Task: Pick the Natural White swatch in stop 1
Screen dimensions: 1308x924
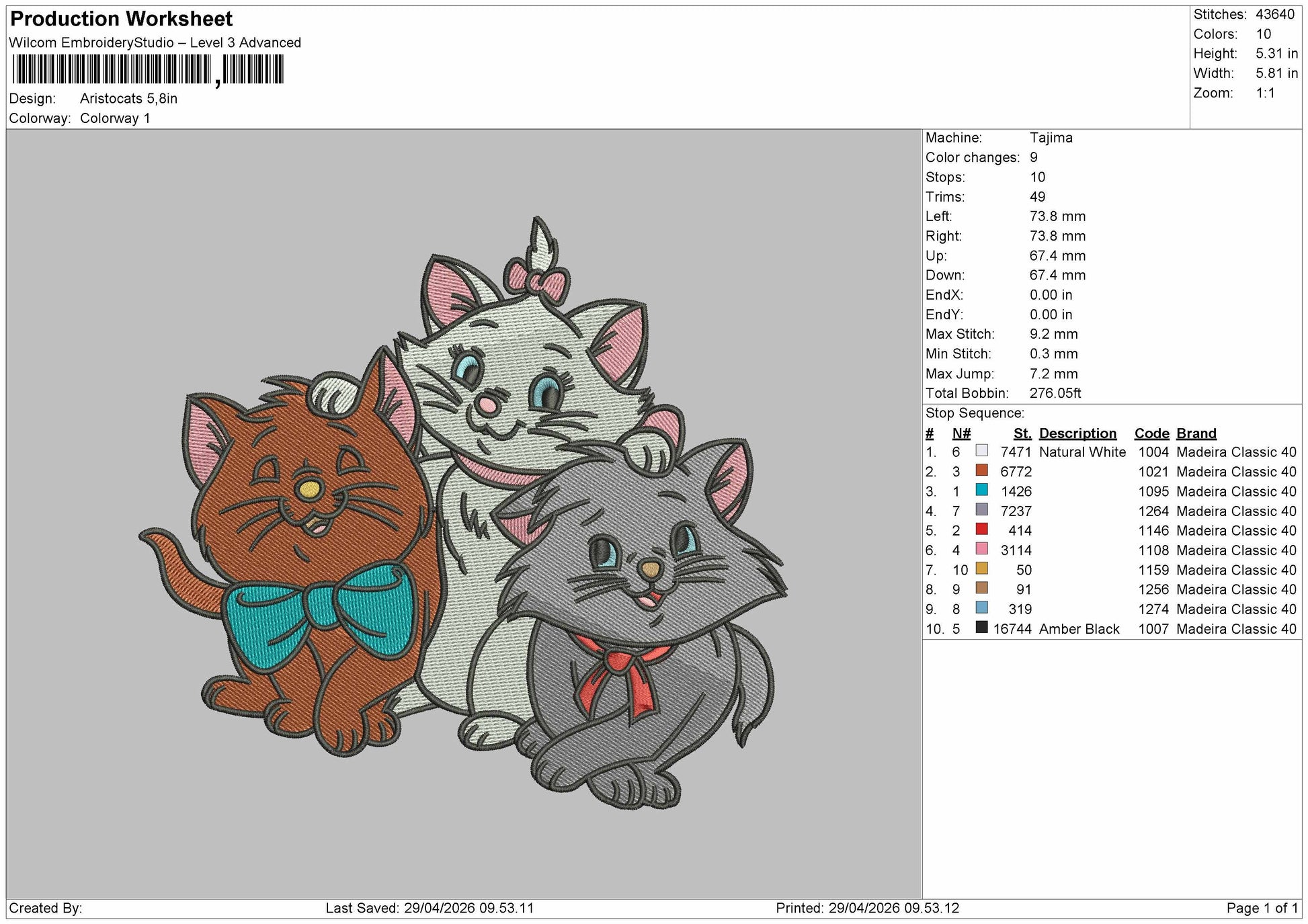Action: (x=982, y=451)
